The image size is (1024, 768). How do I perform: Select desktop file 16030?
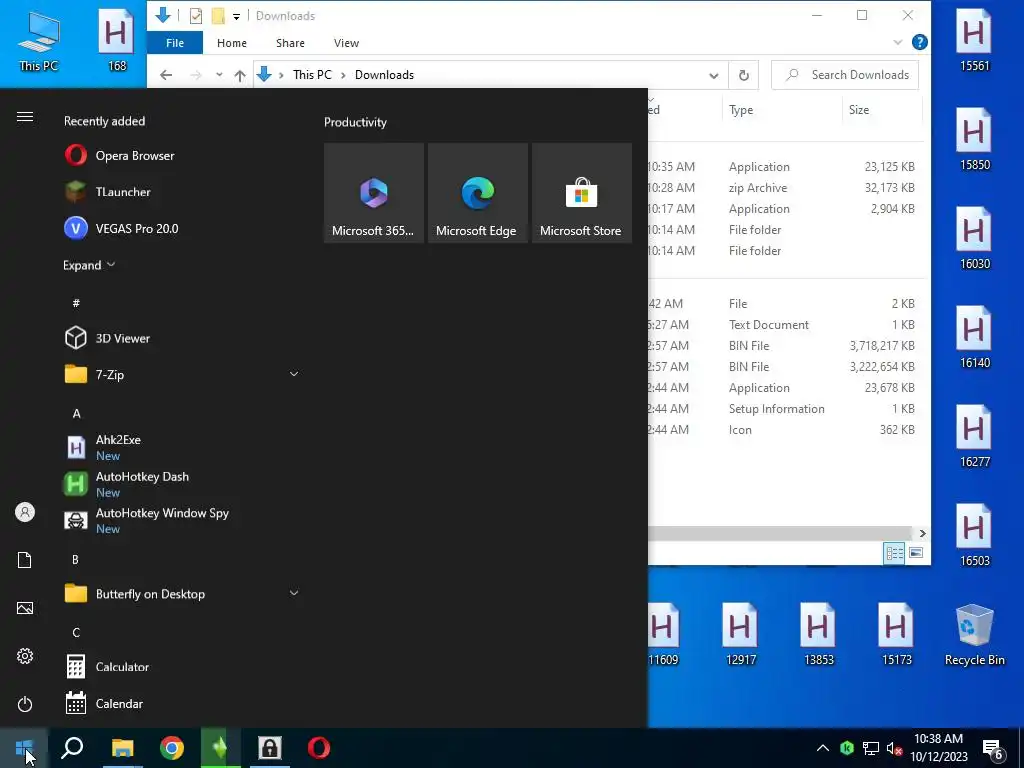tap(974, 238)
